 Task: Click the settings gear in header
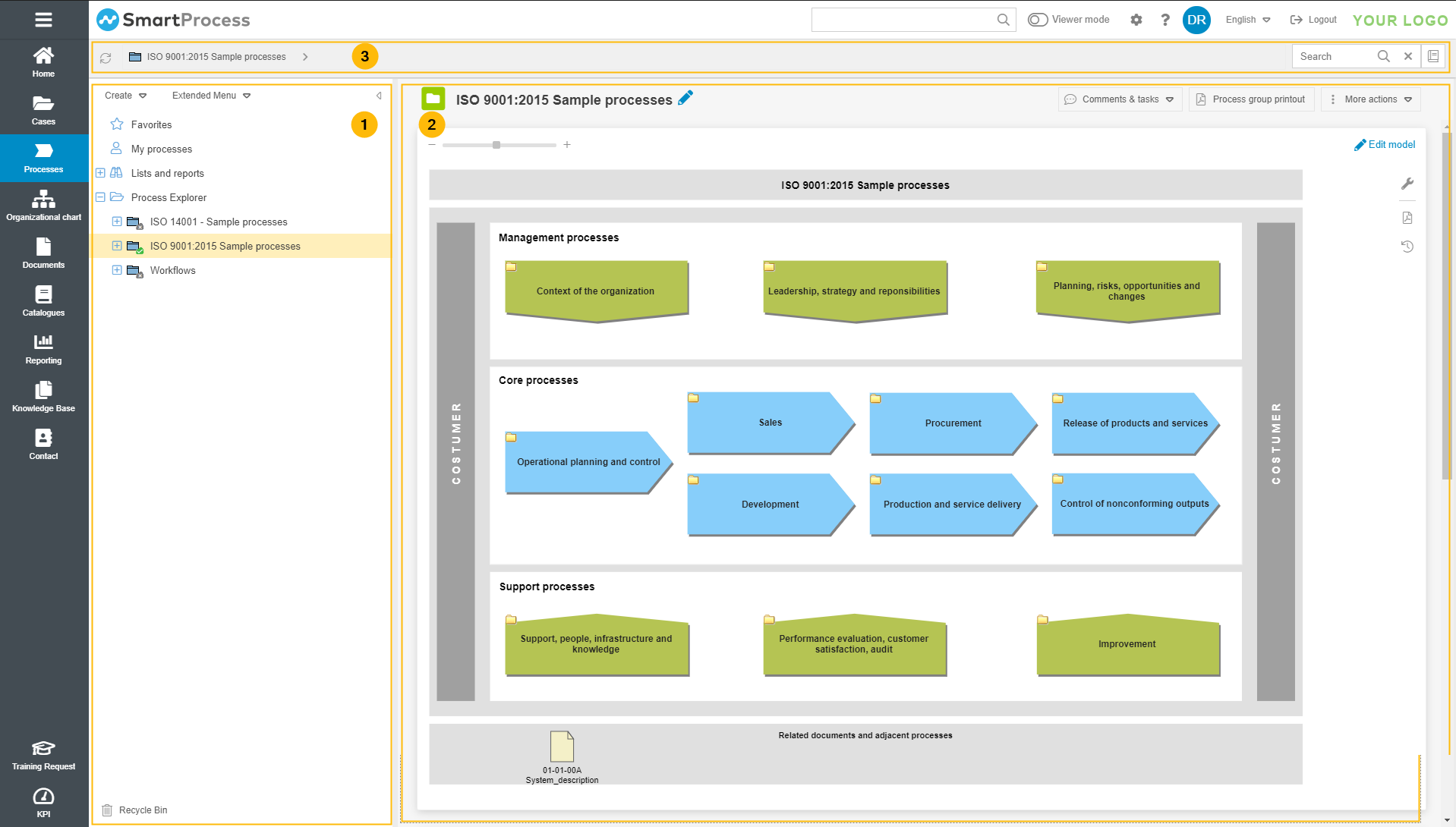point(1136,20)
